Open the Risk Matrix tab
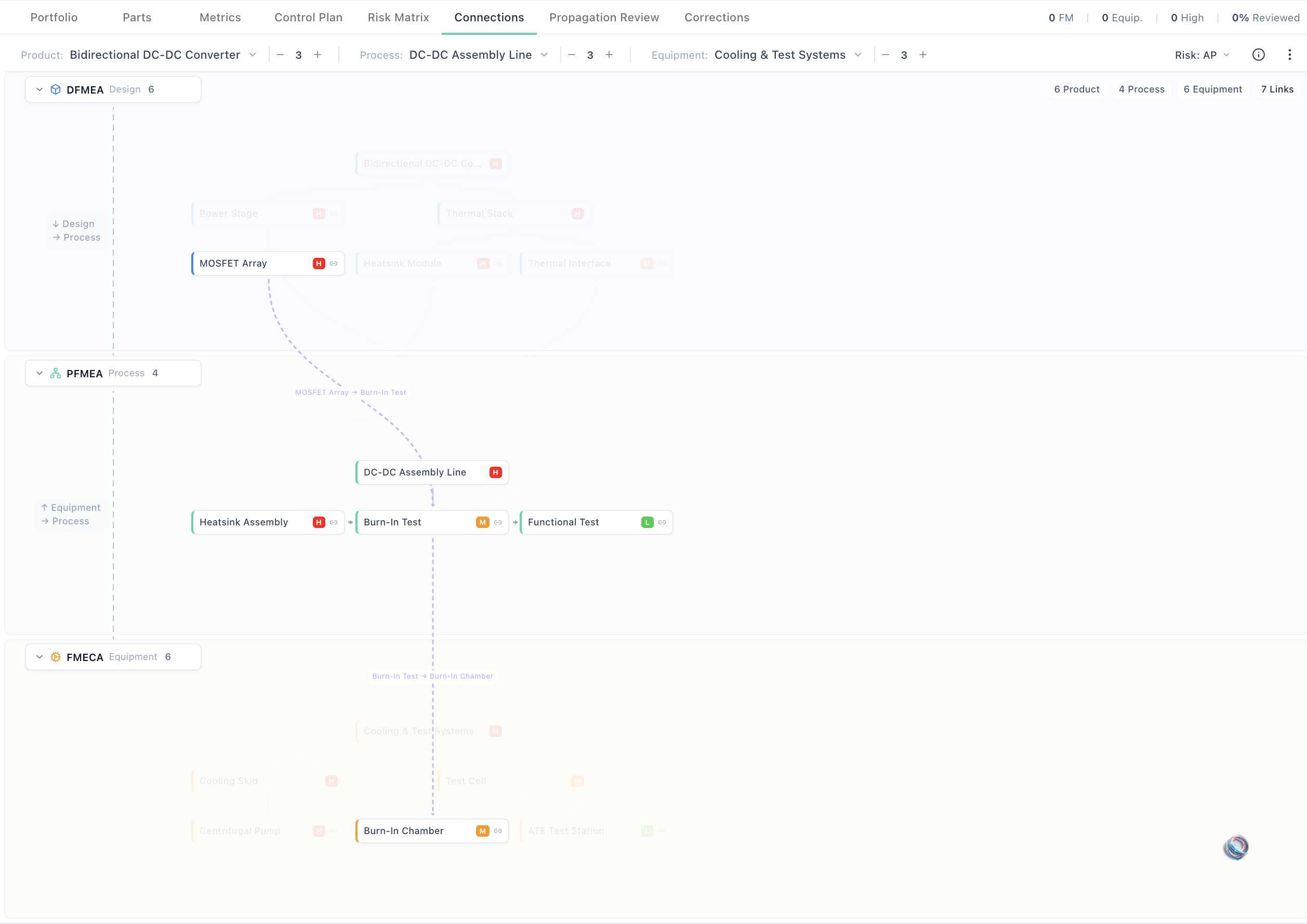This screenshot has height=924, width=1307. (x=399, y=18)
